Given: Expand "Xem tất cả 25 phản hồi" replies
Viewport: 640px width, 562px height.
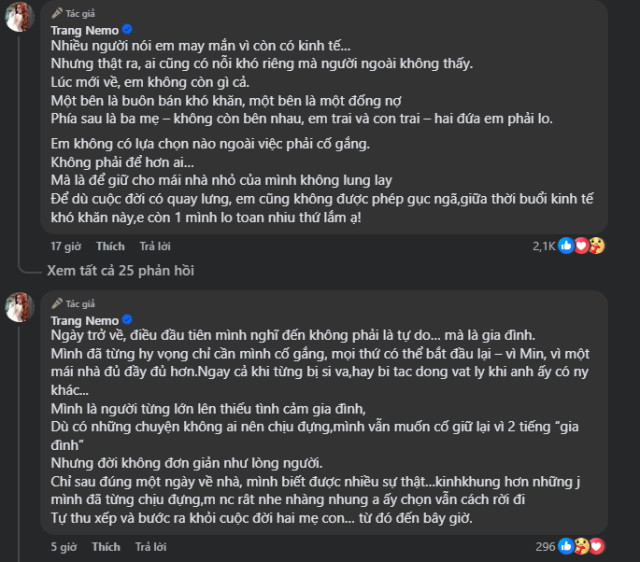Looking at the screenshot, I should (120, 271).
